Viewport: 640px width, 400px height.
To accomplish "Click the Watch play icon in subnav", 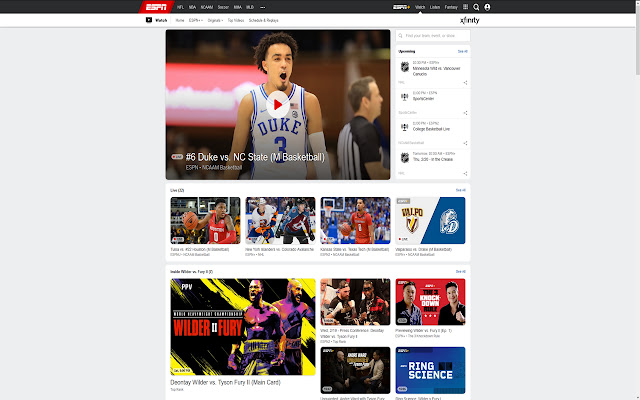I will click(149, 20).
